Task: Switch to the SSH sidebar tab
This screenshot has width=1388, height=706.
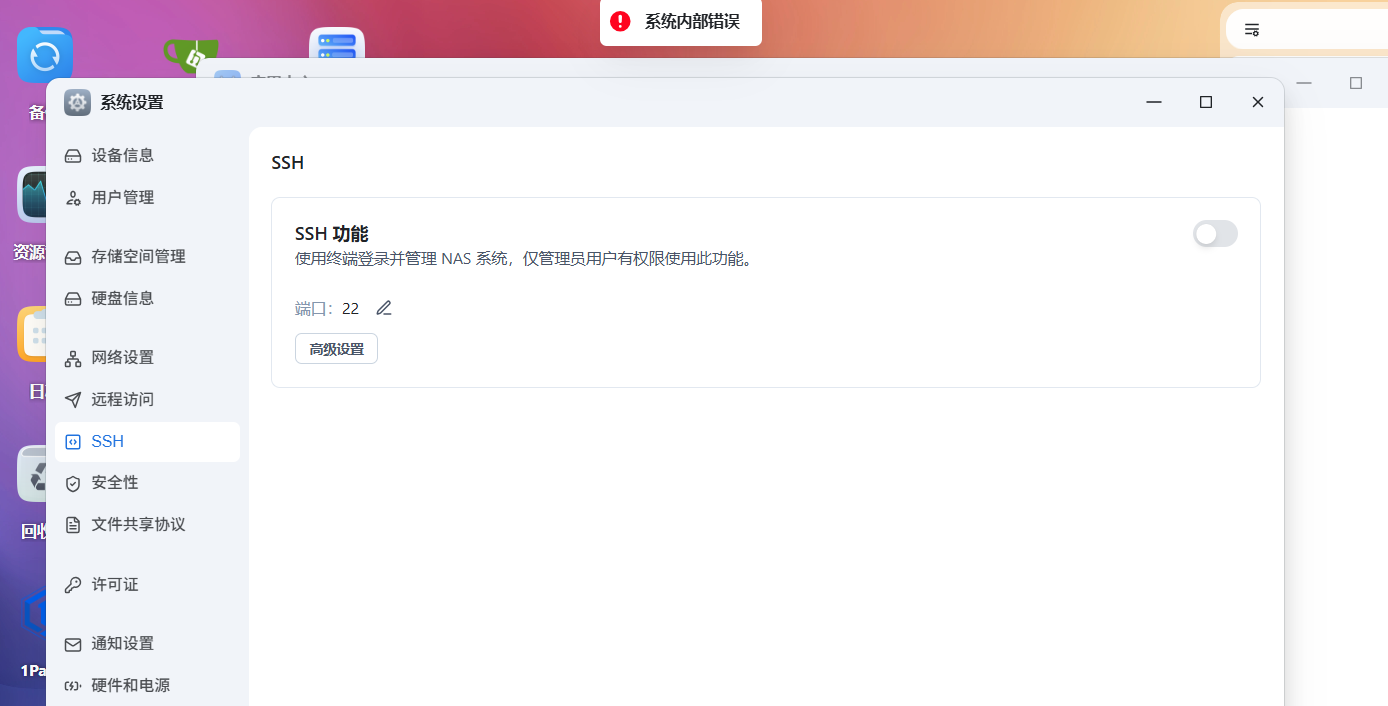Action: click(107, 441)
